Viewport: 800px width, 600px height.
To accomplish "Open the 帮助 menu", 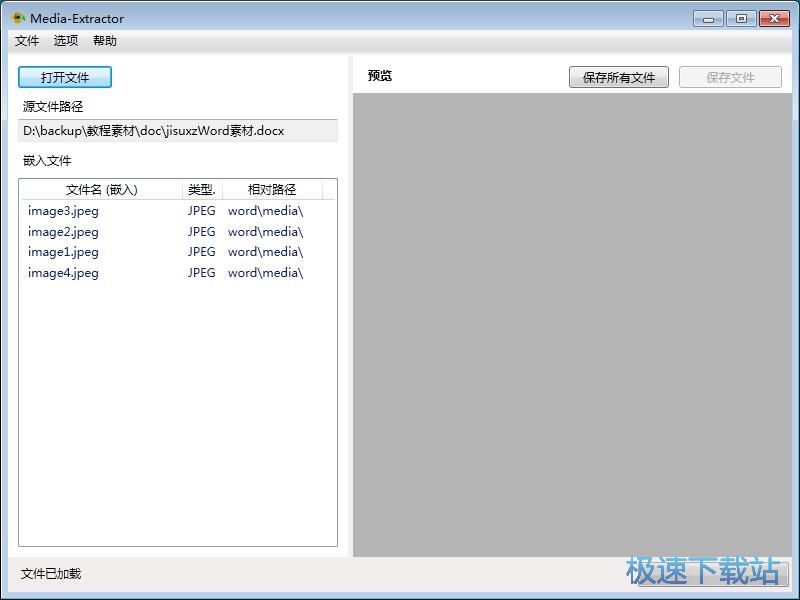I will click(x=104, y=41).
